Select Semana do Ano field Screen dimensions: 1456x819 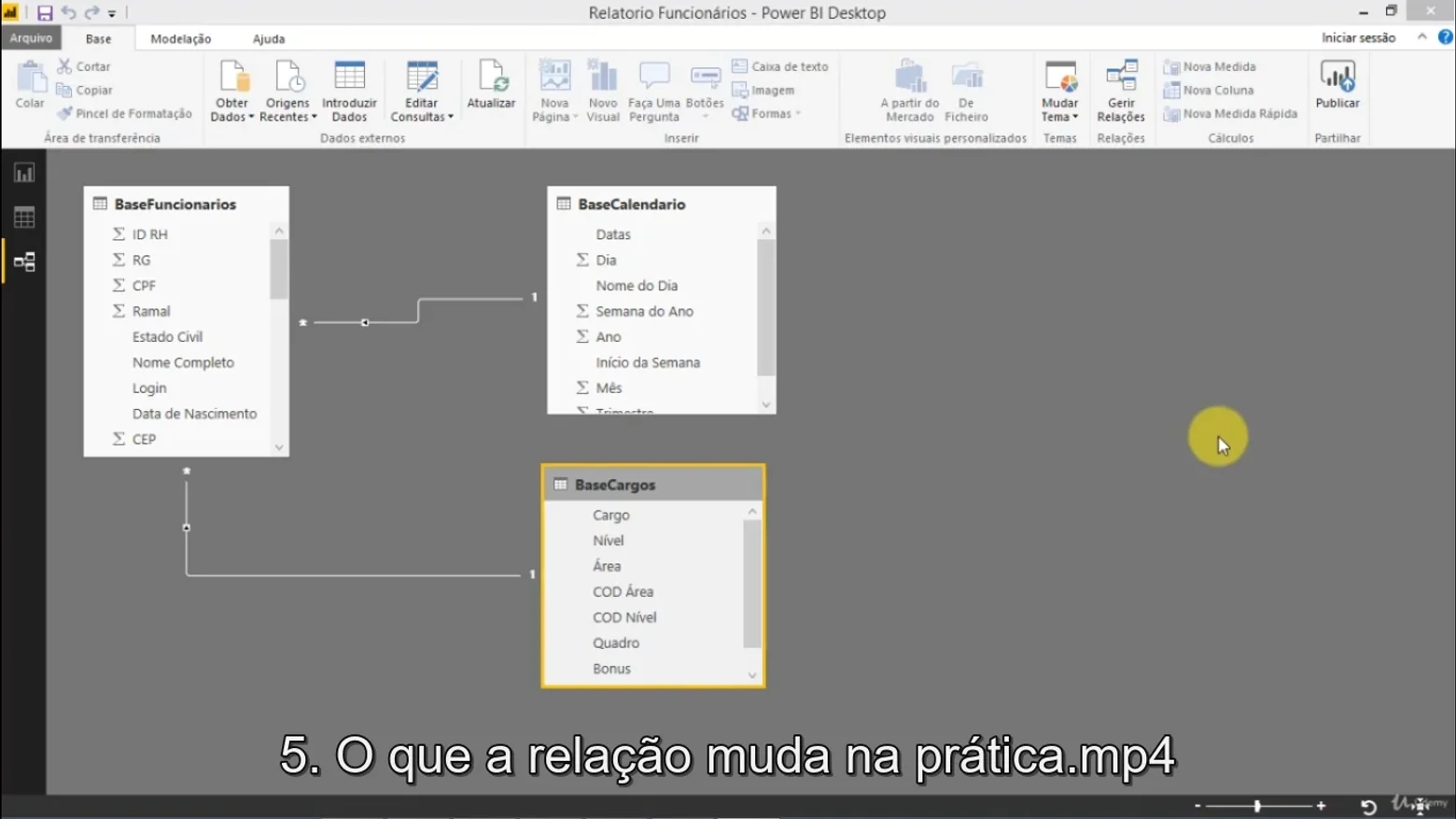click(644, 311)
